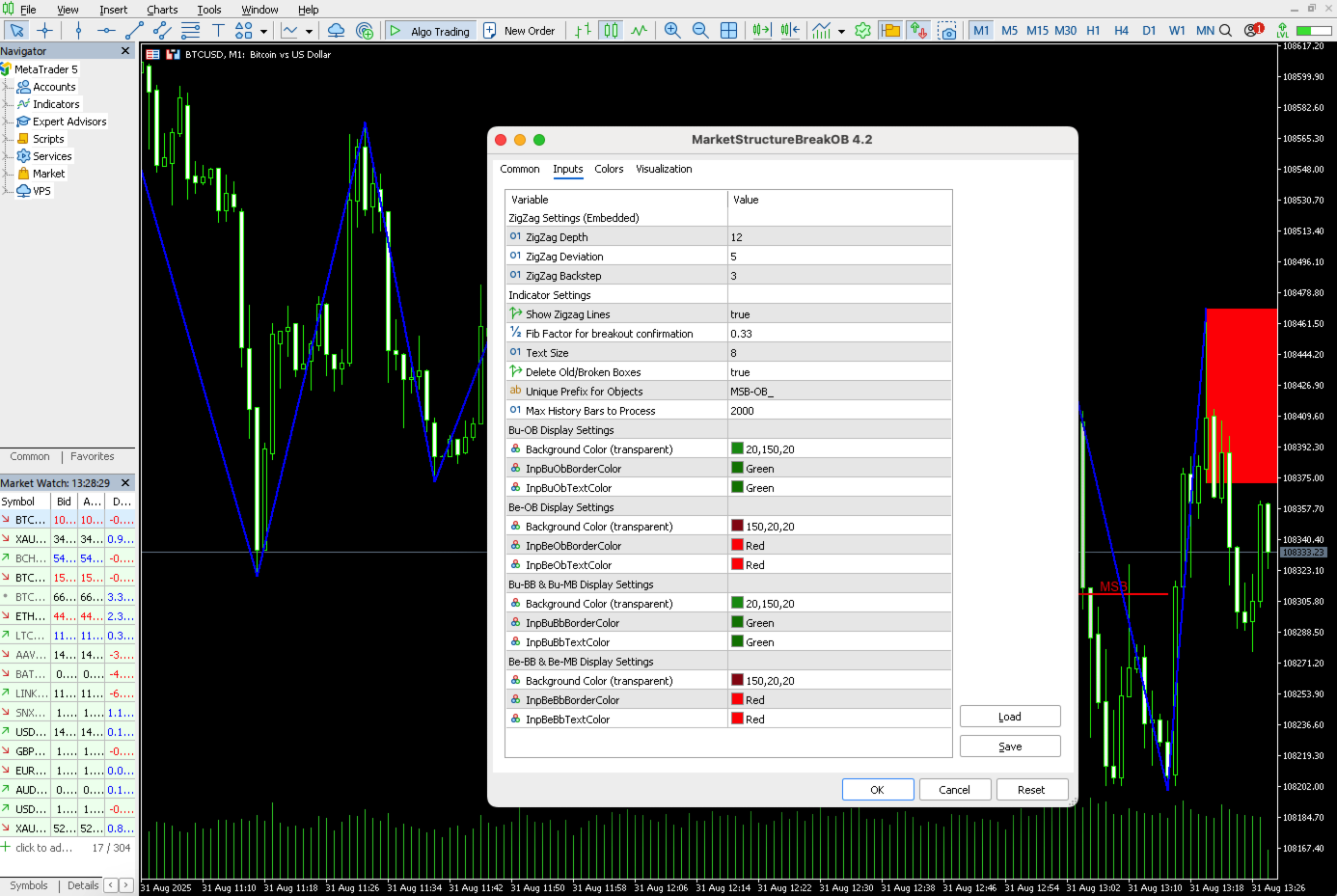Take a chart screenshot with camera icon
Viewport: 1337px width, 896px height.
[x=947, y=31]
